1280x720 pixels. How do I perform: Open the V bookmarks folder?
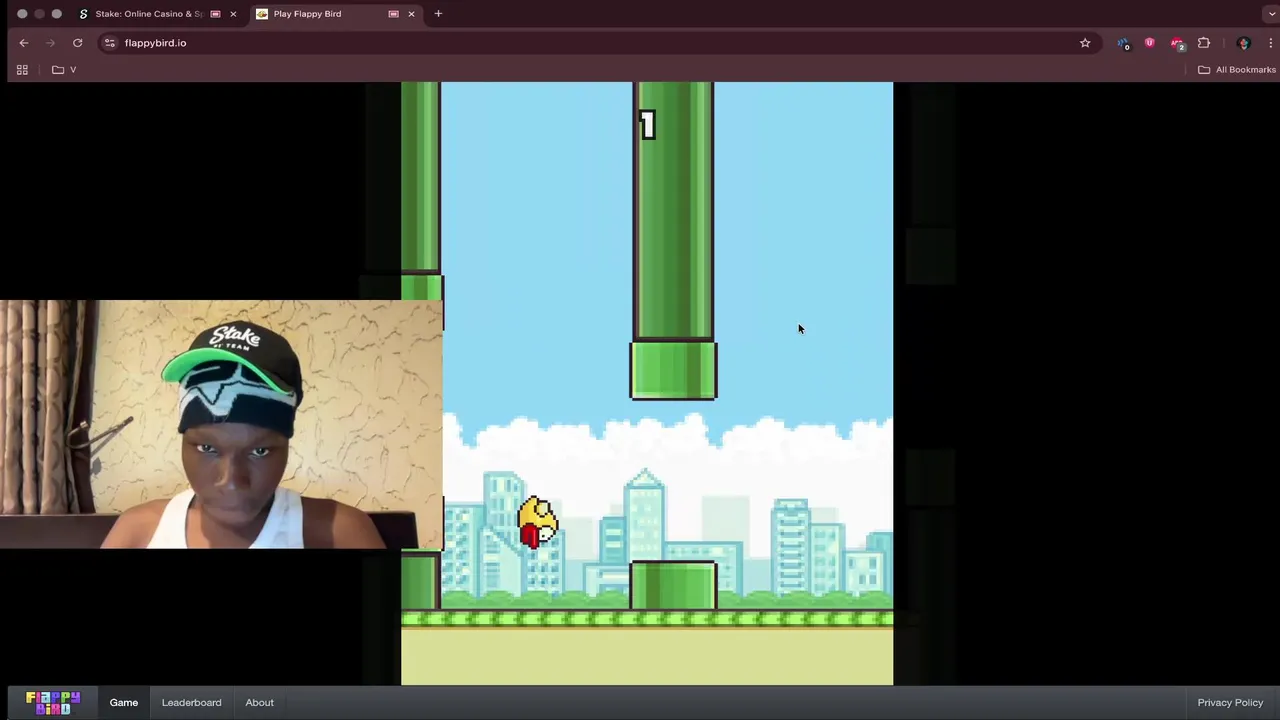point(64,70)
